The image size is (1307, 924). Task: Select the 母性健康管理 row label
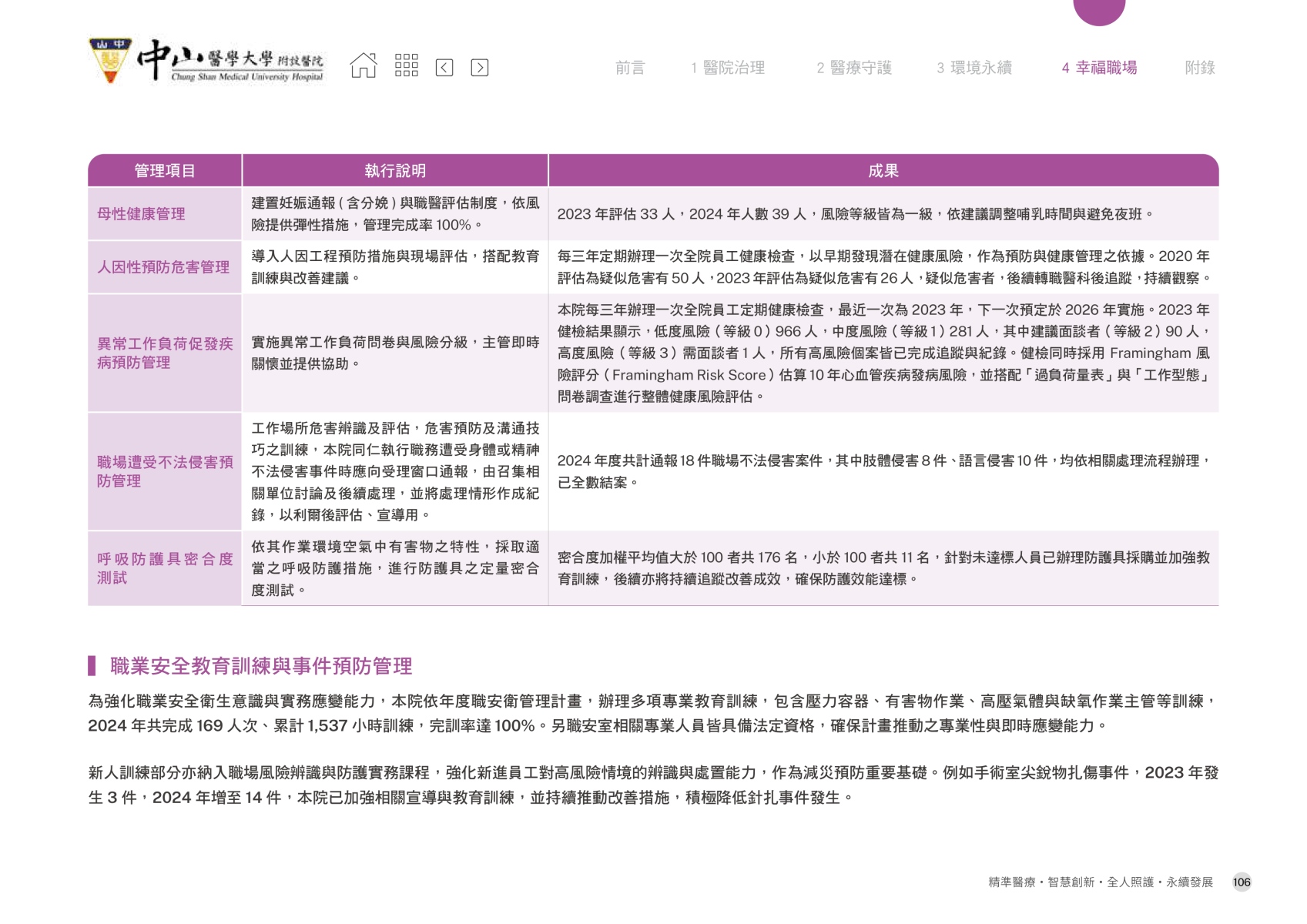pos(141,214)
